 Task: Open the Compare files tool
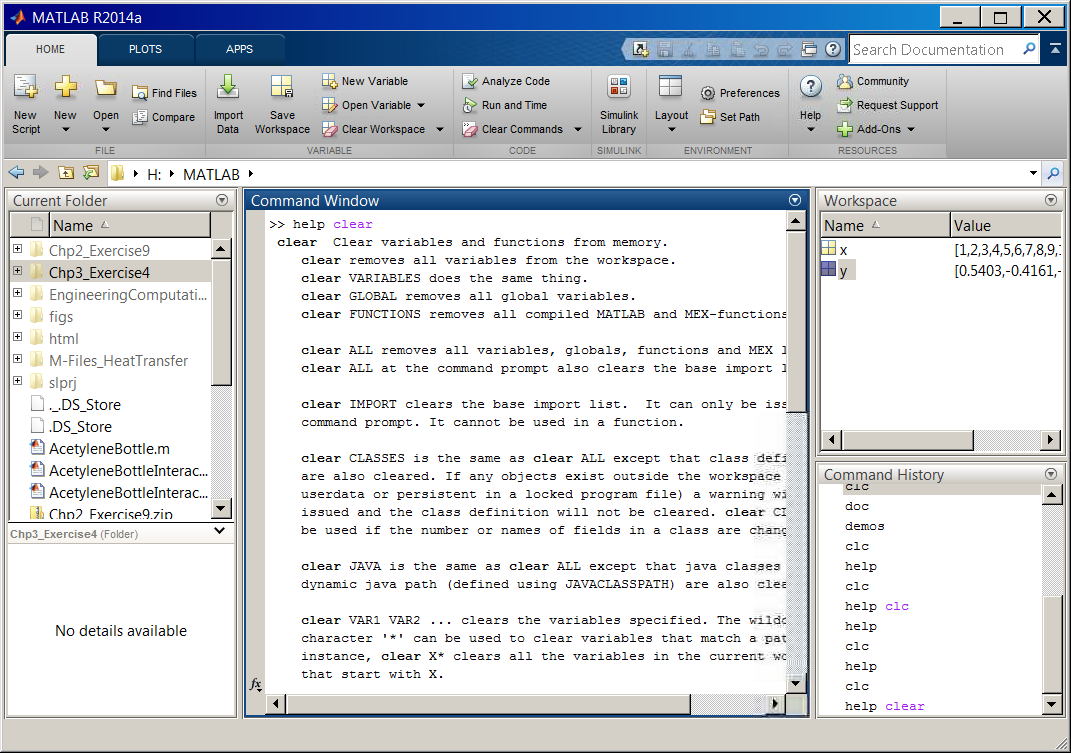[x=164, y=117]
